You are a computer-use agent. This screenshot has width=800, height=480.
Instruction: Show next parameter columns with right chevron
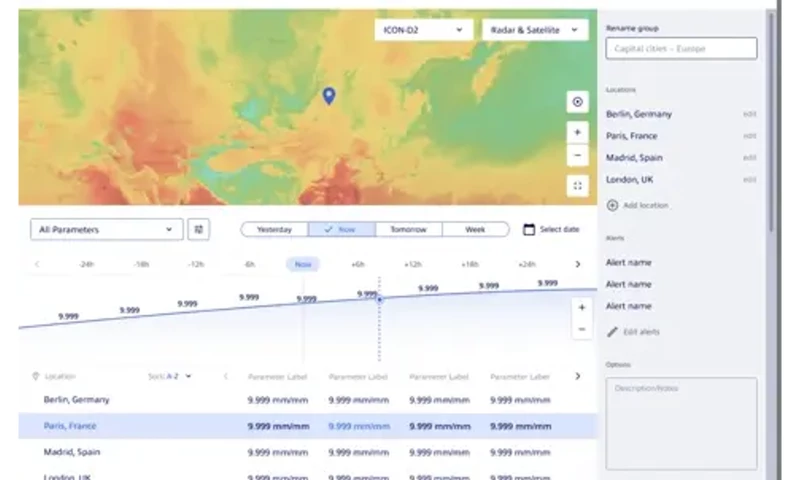click(578, 376)
